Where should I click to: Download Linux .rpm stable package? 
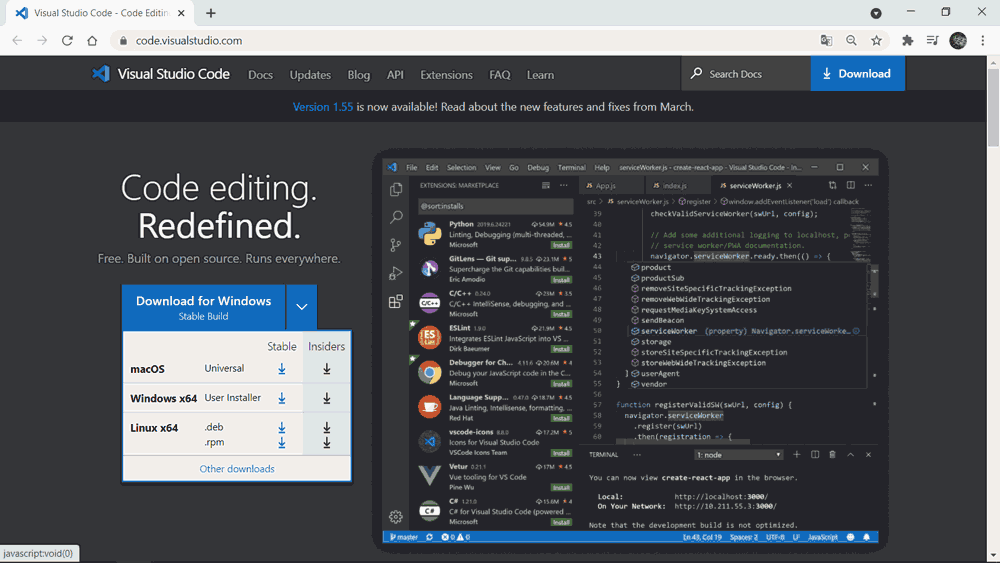tap(282, 442)
